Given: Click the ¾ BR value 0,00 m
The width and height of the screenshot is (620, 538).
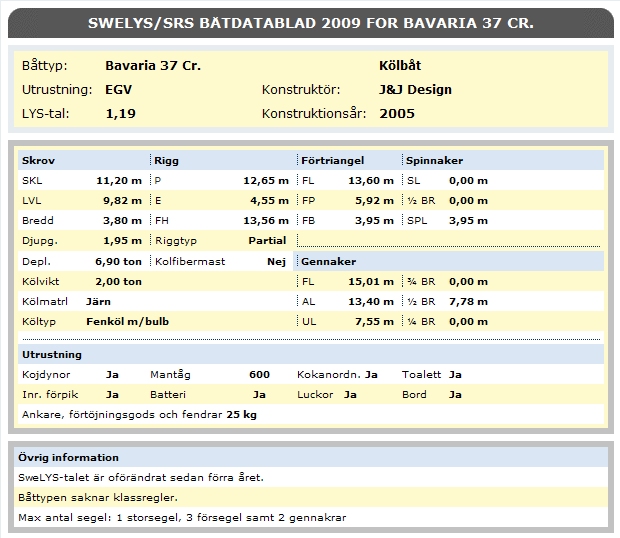Looking at the screenshot, I should click(469, 282).
